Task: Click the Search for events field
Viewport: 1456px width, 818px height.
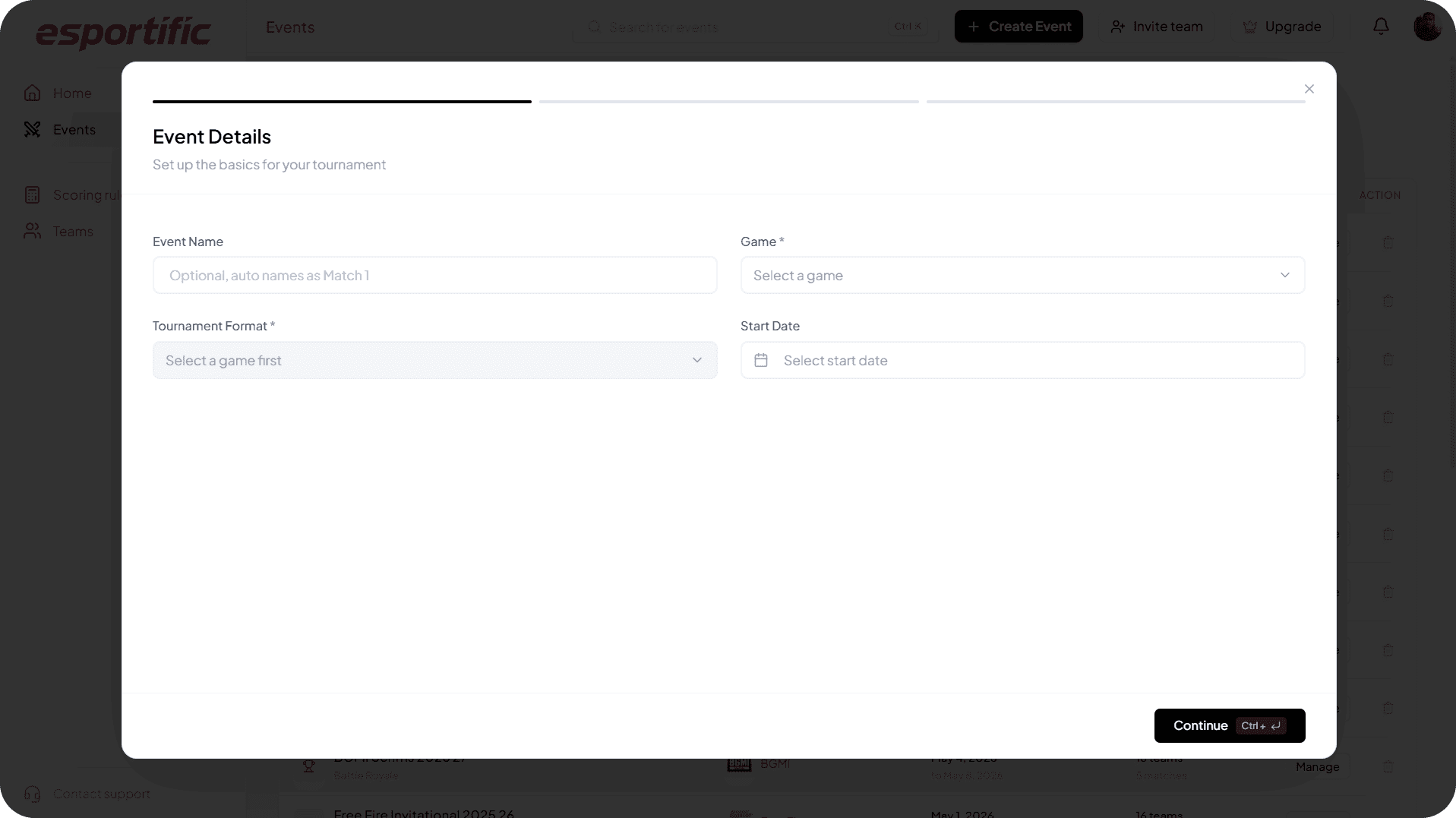Action: tap(755, 27)
